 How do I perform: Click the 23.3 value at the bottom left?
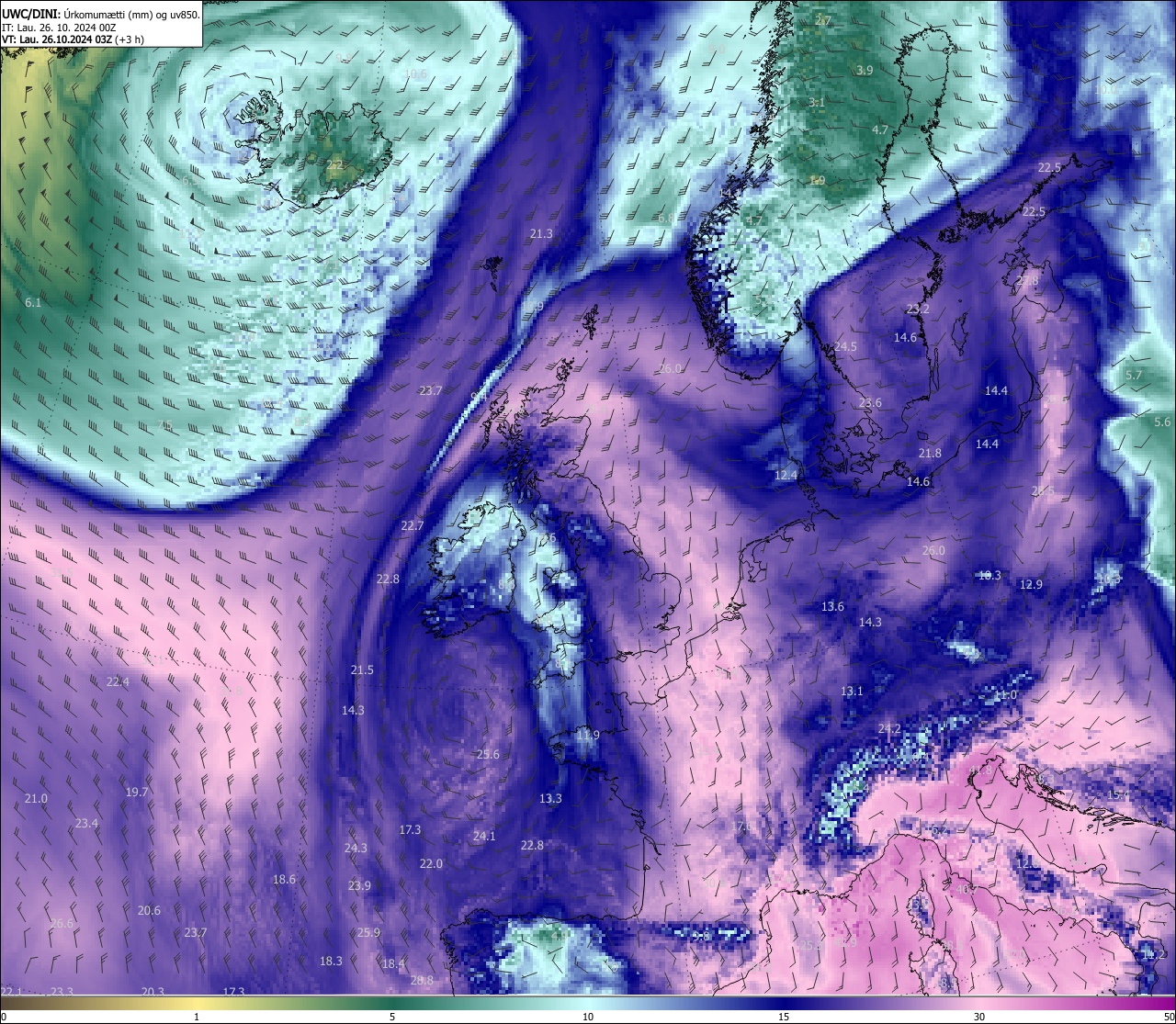[62, 991]
